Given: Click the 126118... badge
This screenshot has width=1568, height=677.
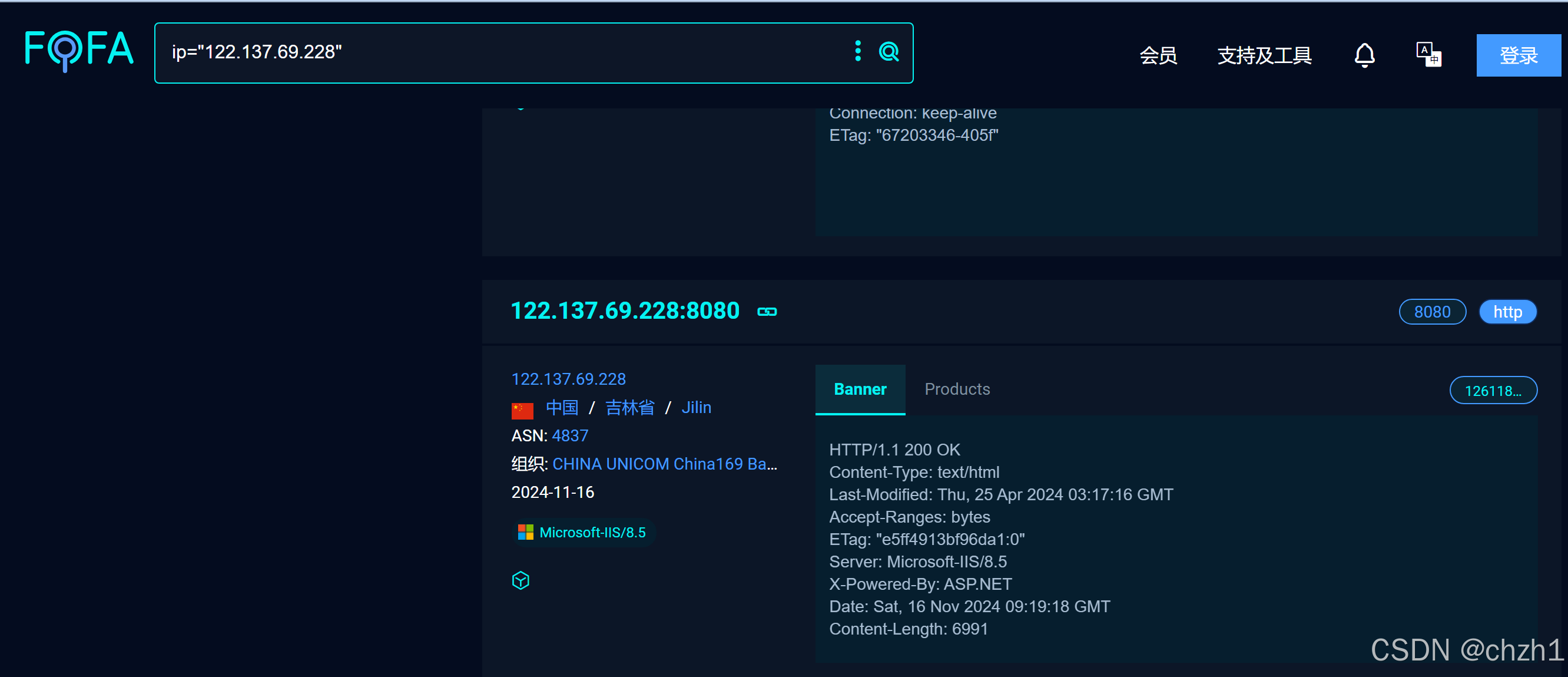Looking at the screenshot, I should 1493,391.
